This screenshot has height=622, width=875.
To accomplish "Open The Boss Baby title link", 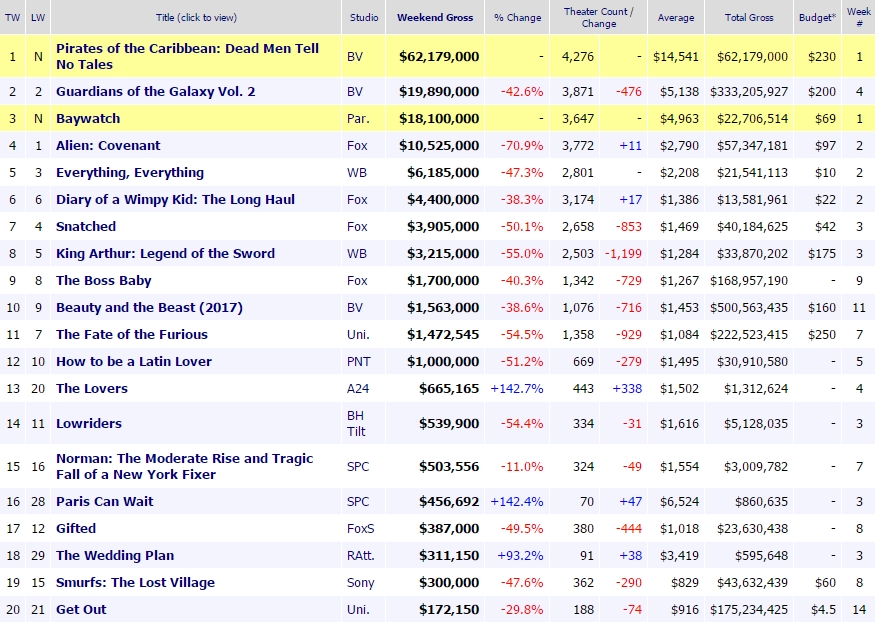I will pos(103,280).
